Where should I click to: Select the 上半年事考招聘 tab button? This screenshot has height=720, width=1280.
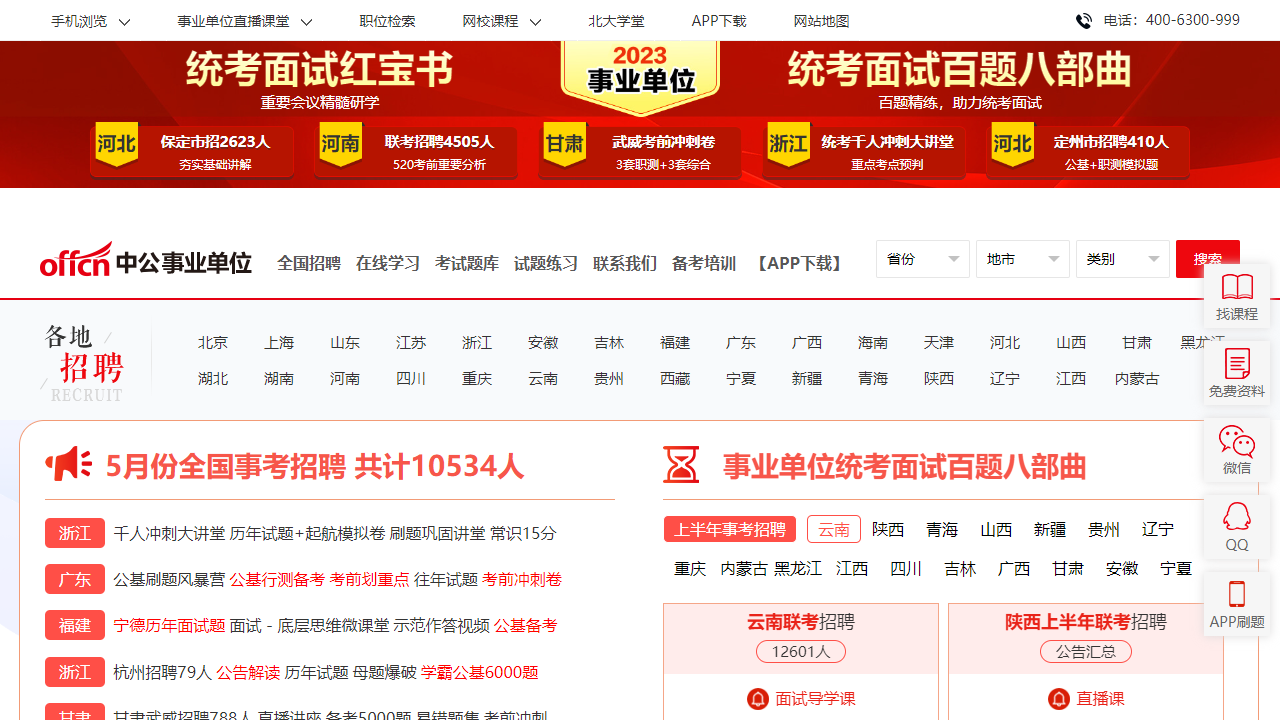point(730,529)
